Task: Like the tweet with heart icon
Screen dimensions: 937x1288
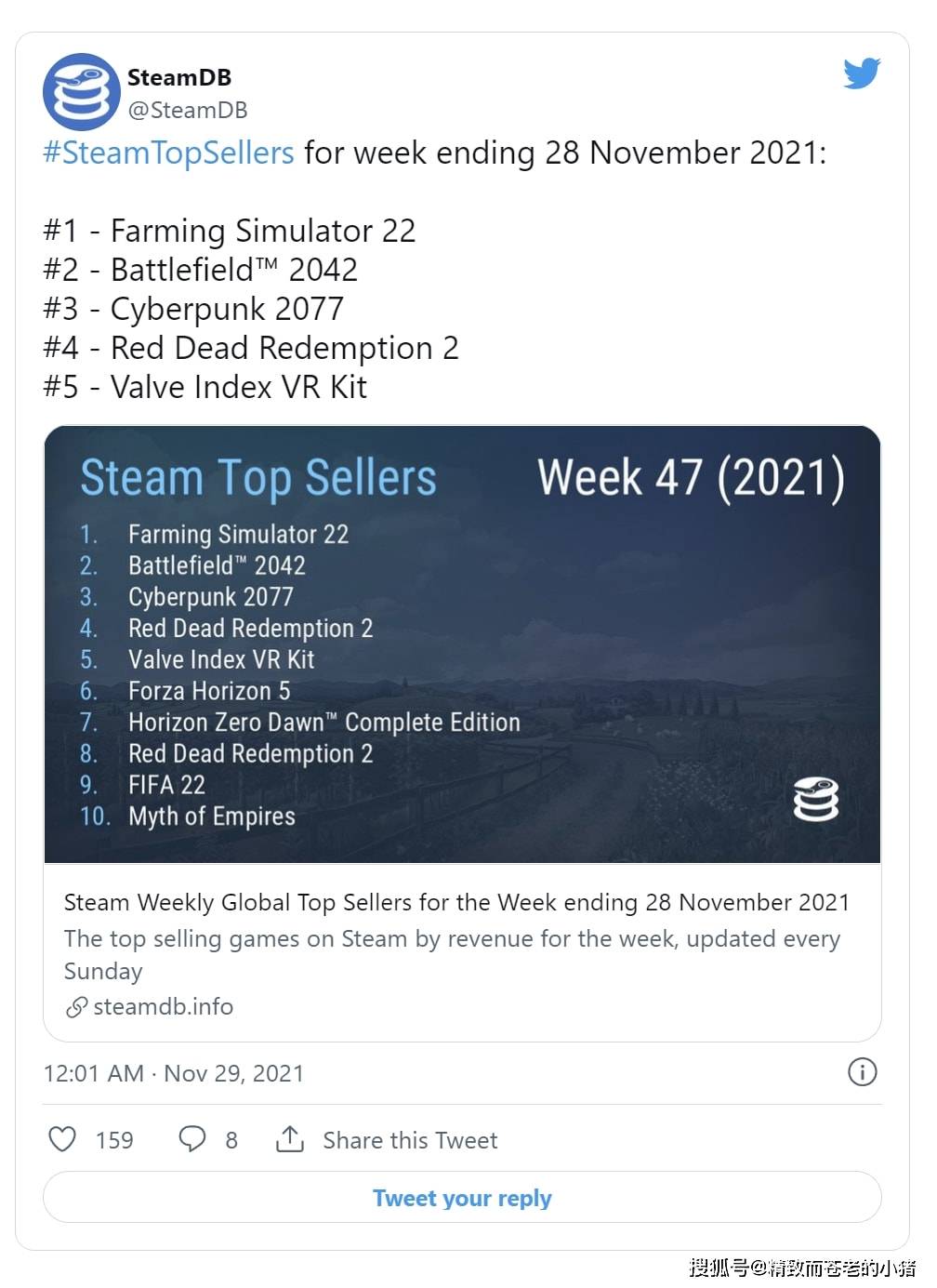Action: 62,1139
